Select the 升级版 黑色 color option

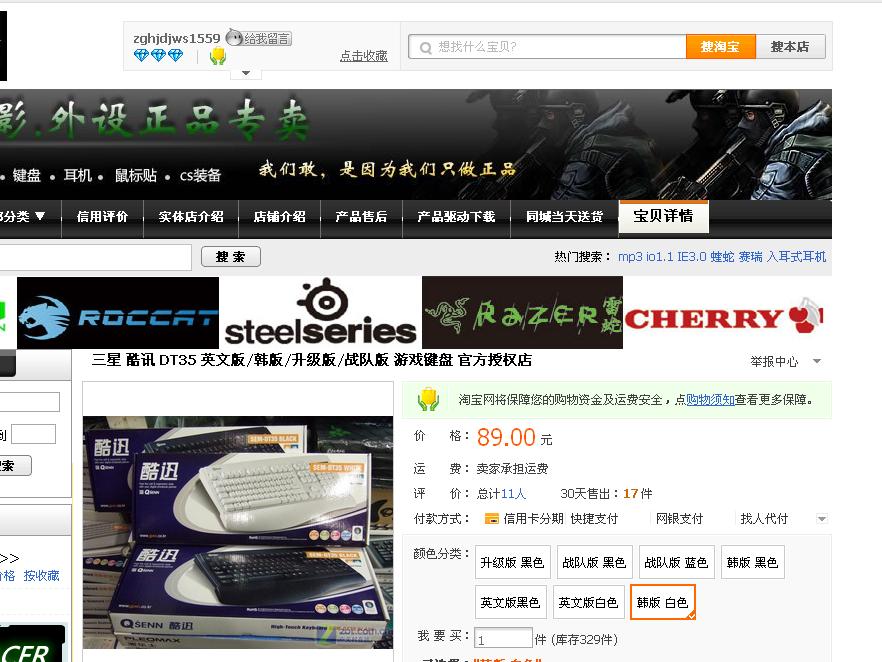(512, 562)
